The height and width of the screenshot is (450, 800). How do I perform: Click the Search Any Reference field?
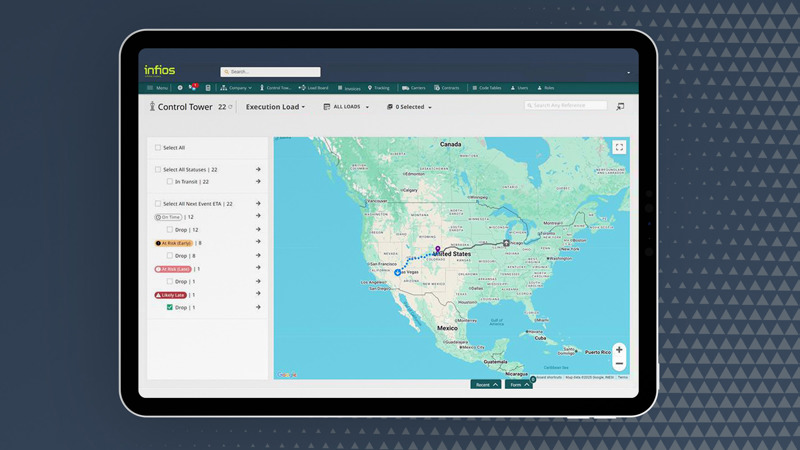coord(568,105)
